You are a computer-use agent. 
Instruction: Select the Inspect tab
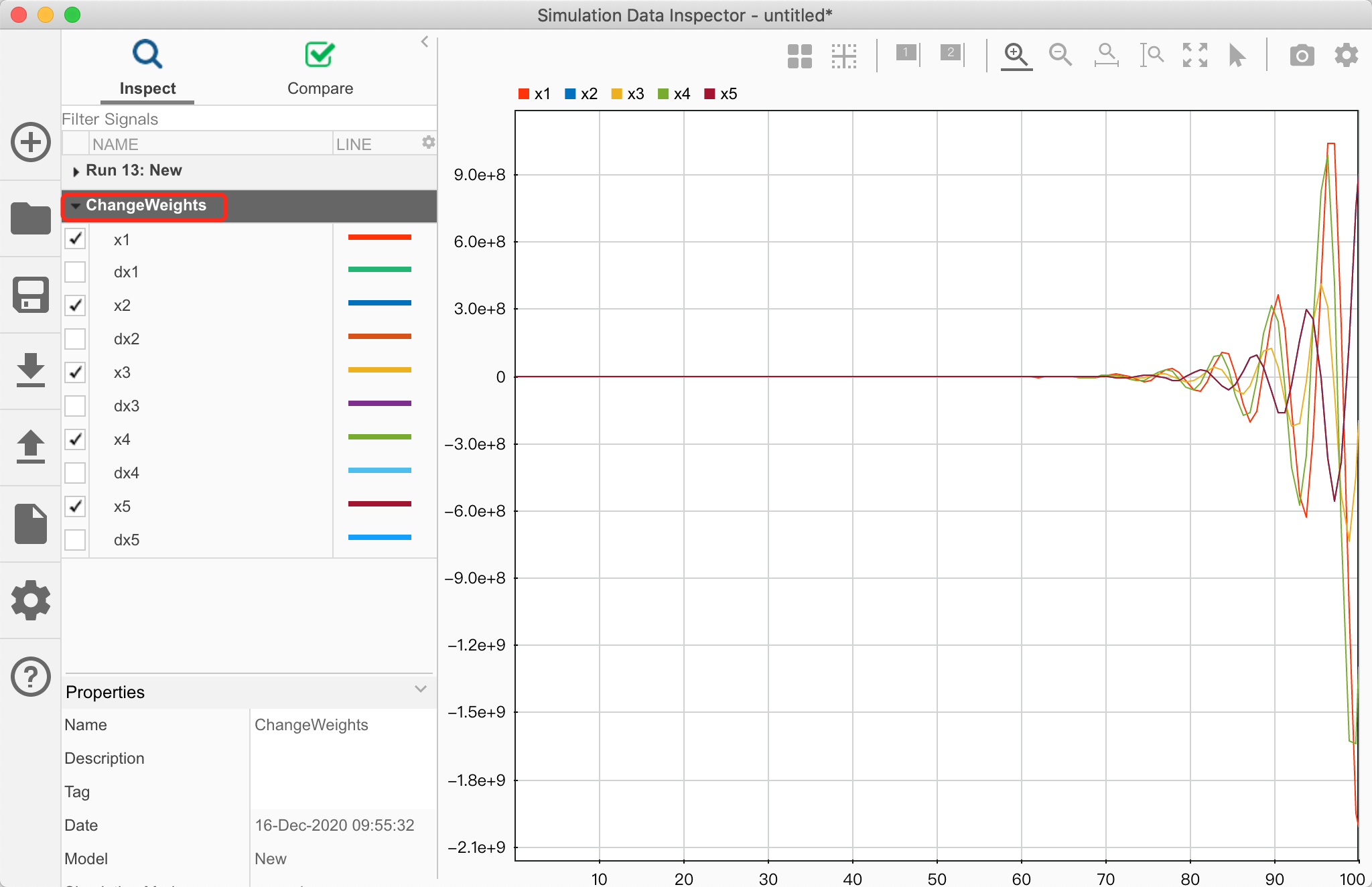tap(147, 69)
